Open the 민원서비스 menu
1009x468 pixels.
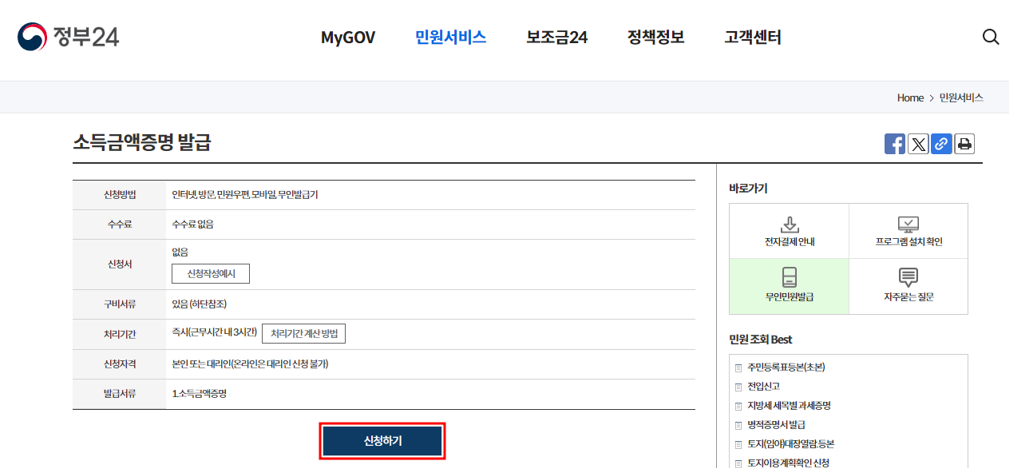point(450,37)
